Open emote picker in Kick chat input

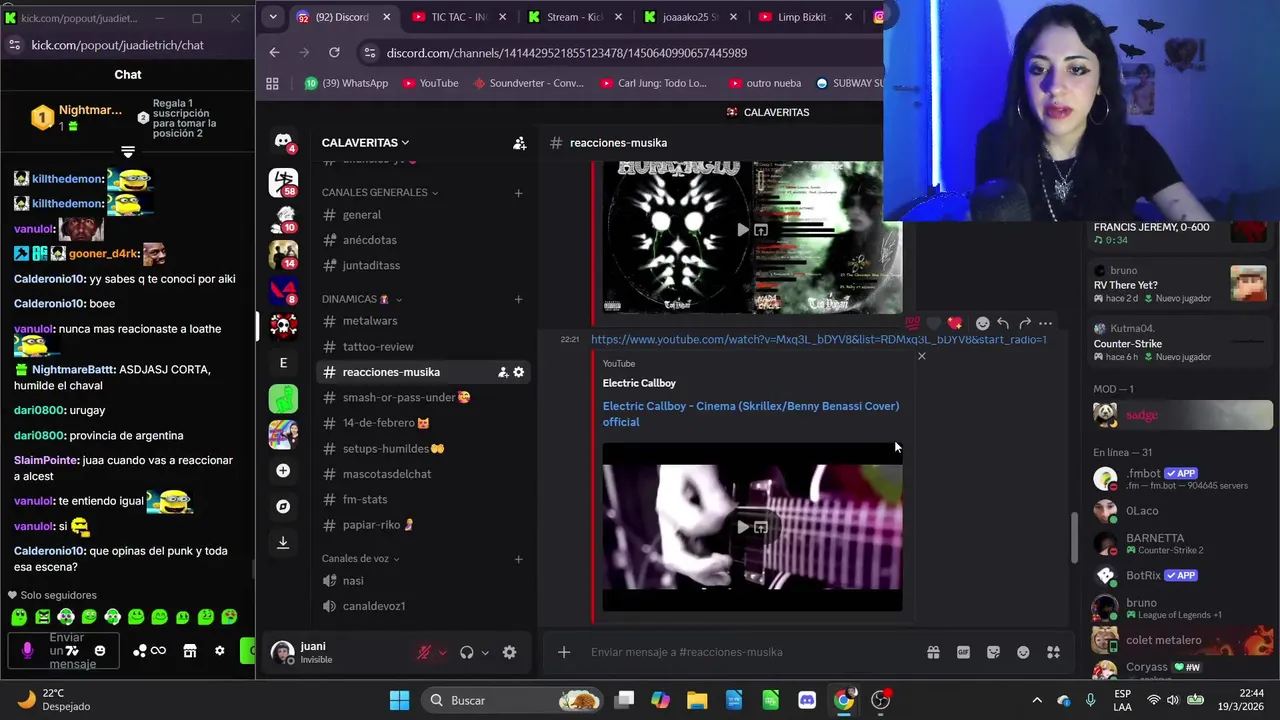[99, 651]
